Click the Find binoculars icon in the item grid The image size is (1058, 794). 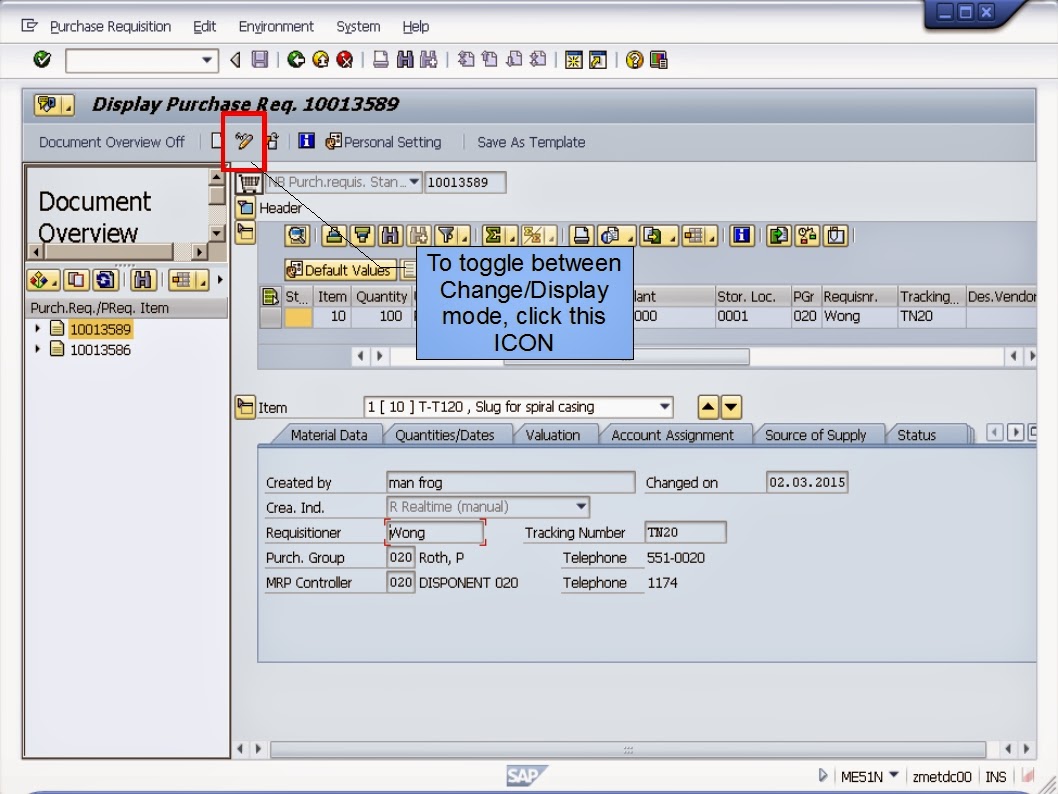pos(388,235)
